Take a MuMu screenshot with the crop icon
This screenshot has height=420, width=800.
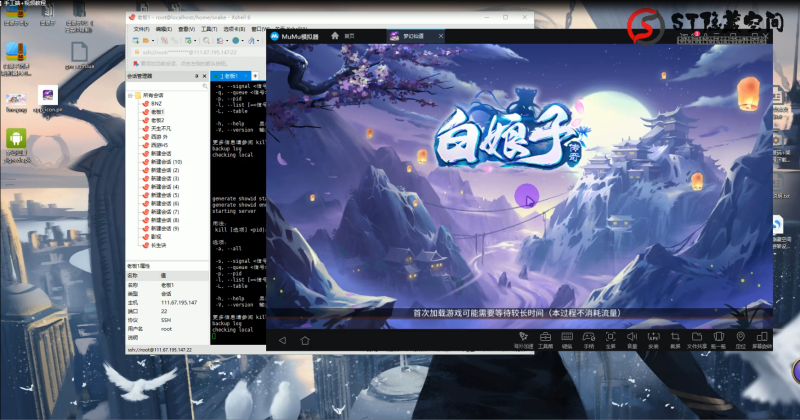coord(675,339)
